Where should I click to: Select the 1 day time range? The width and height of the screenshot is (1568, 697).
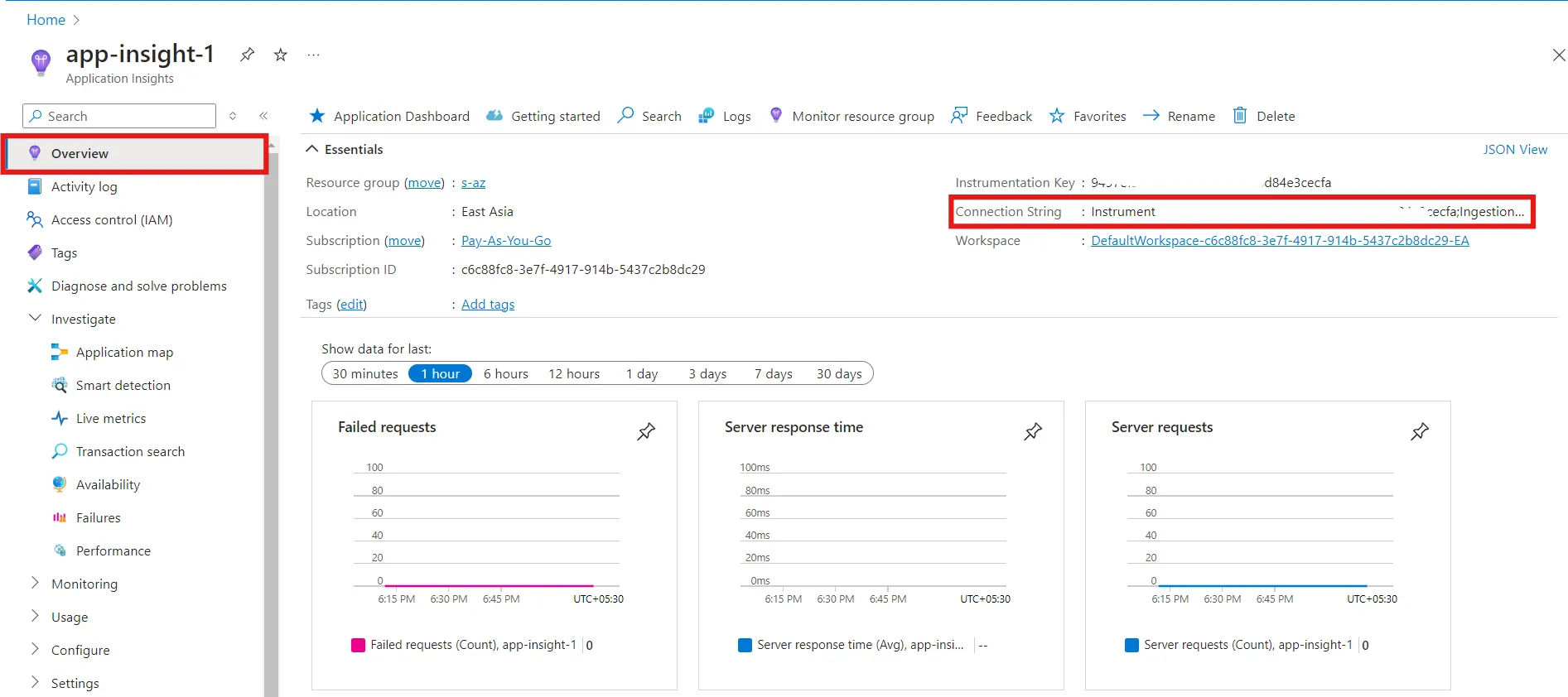pyautogui.click(x=642, y=374)
